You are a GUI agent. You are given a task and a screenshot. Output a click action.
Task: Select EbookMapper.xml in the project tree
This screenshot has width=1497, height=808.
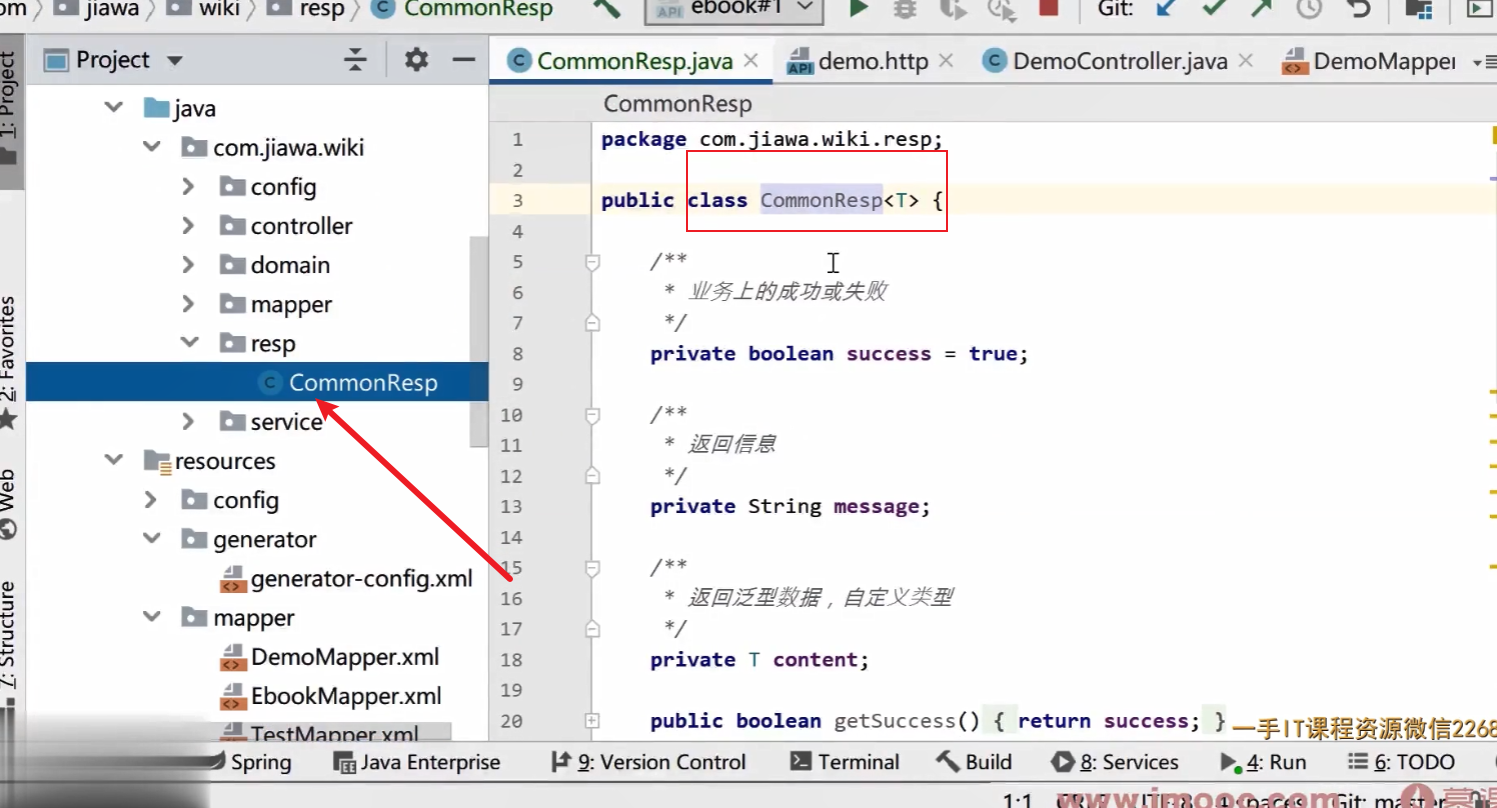pos(346,696)
